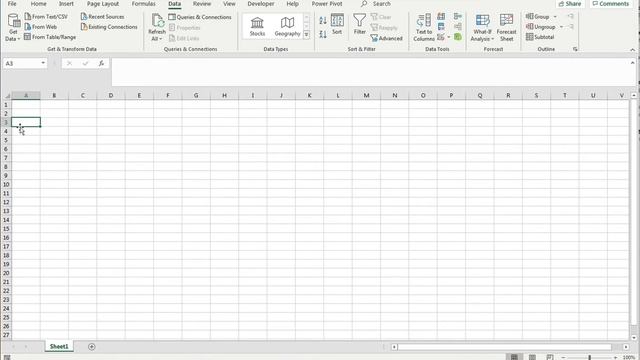
Task: Expand the formula bar chevron
Action: (633, 63)
